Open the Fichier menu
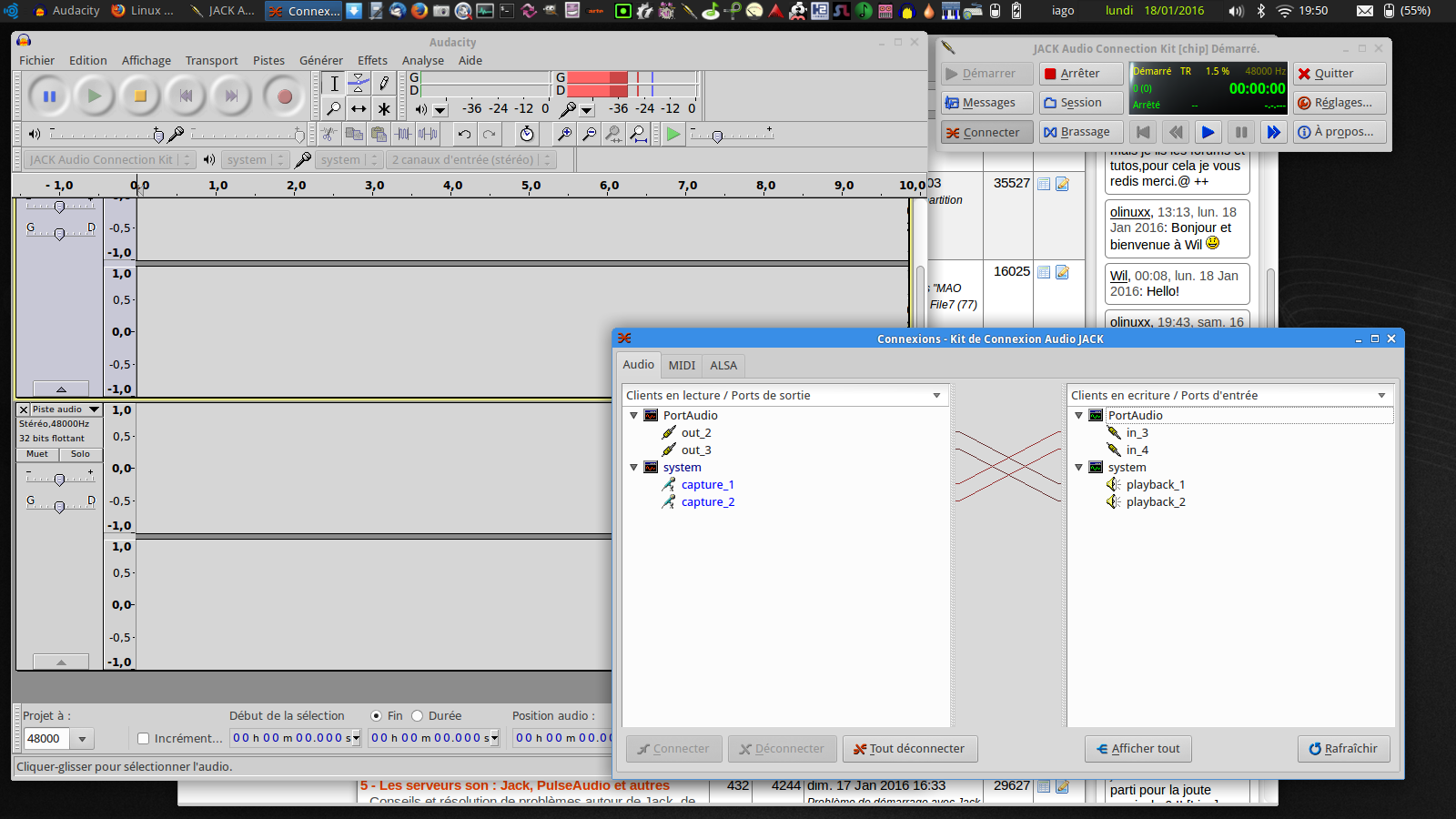 pyautogui.click(x=37, y=60)
